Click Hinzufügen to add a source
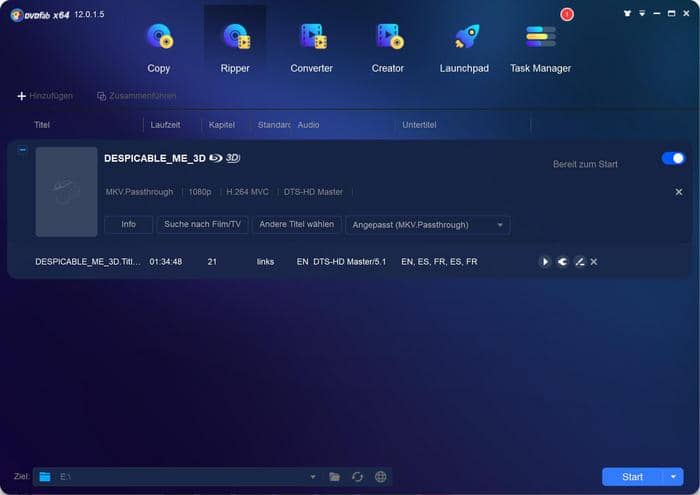 (x=45, y=96)
